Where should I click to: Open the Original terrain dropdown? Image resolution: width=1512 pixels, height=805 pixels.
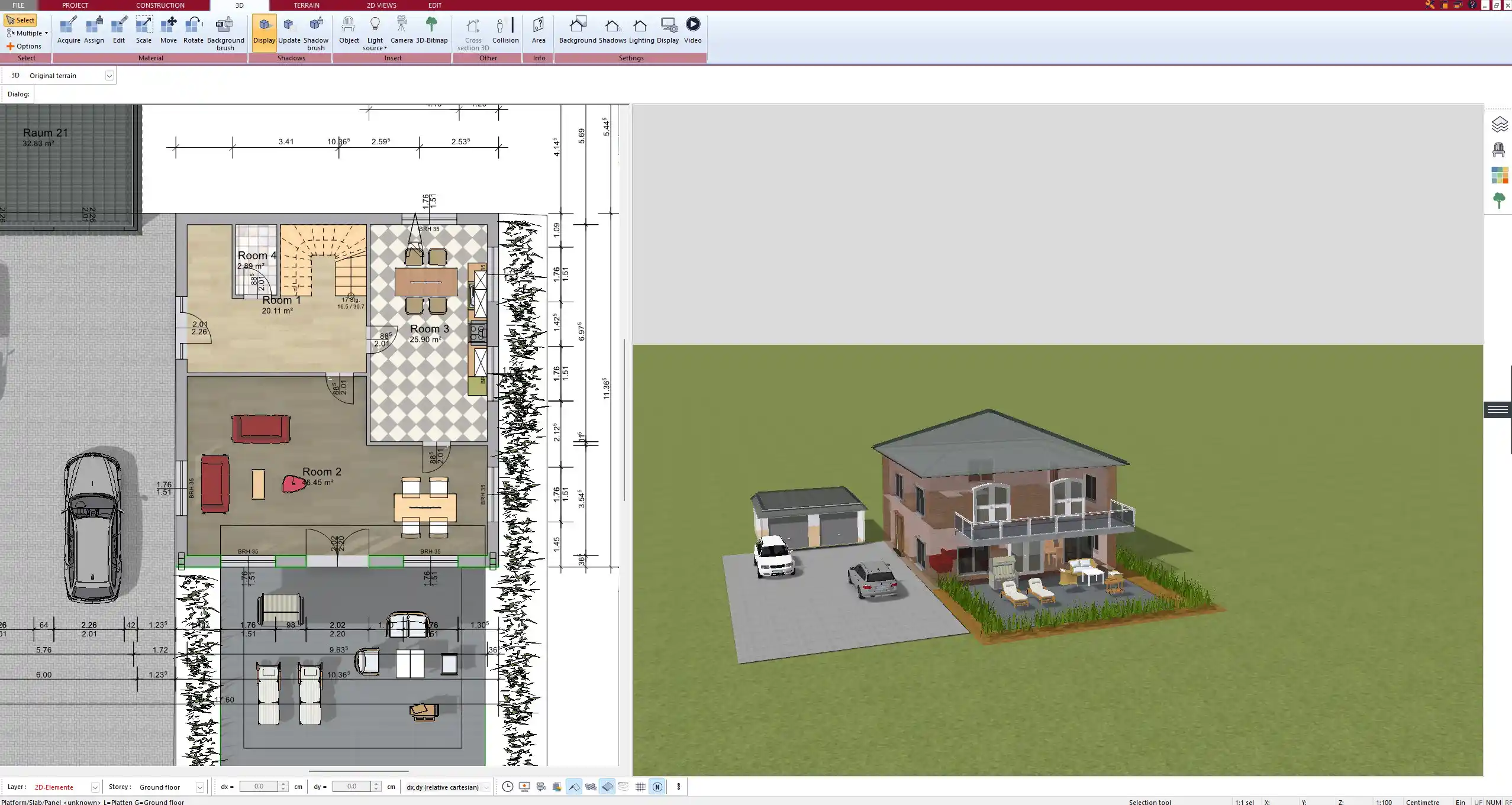coord(109,76)
